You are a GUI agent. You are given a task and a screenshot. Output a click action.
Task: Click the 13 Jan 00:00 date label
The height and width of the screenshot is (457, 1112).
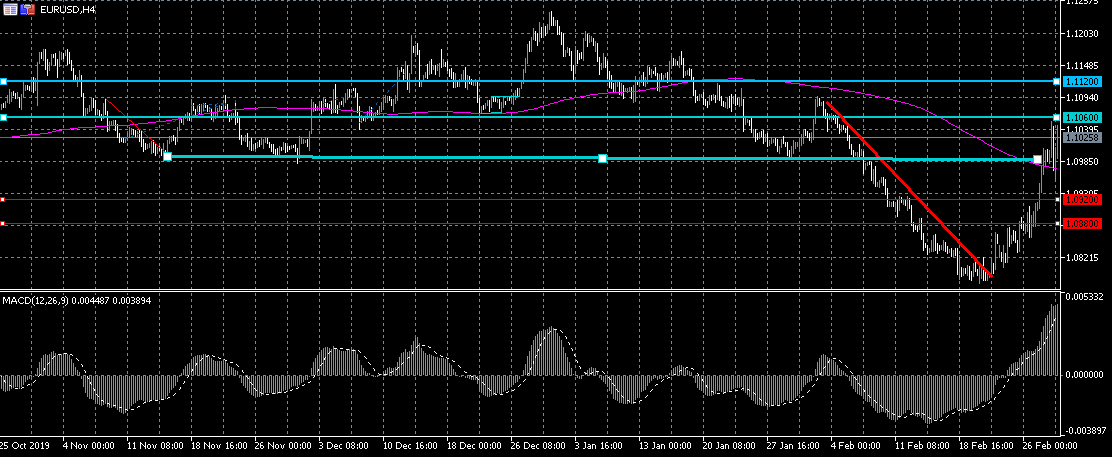tap(666, 447)
